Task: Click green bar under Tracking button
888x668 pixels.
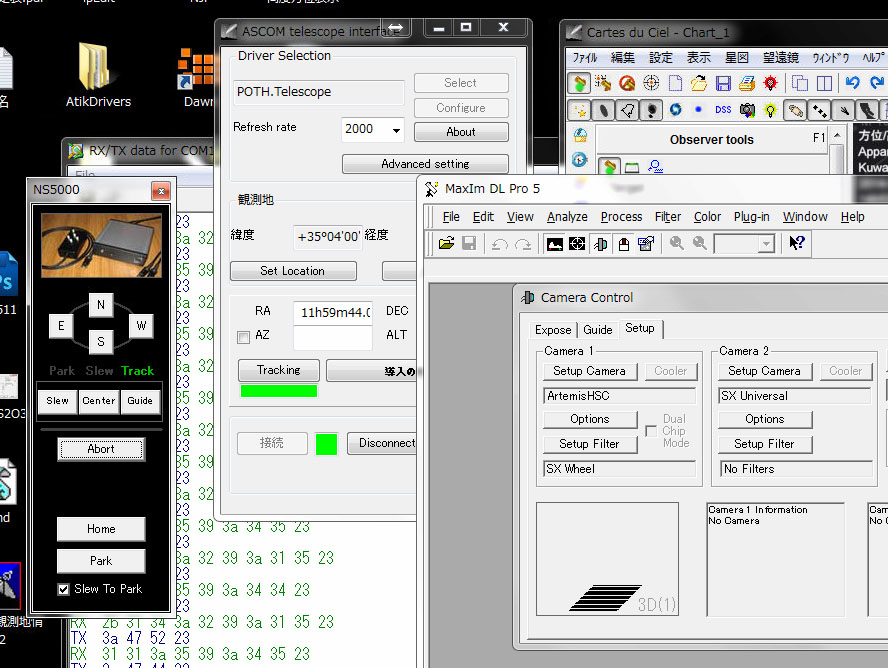Action: [279, 391]
